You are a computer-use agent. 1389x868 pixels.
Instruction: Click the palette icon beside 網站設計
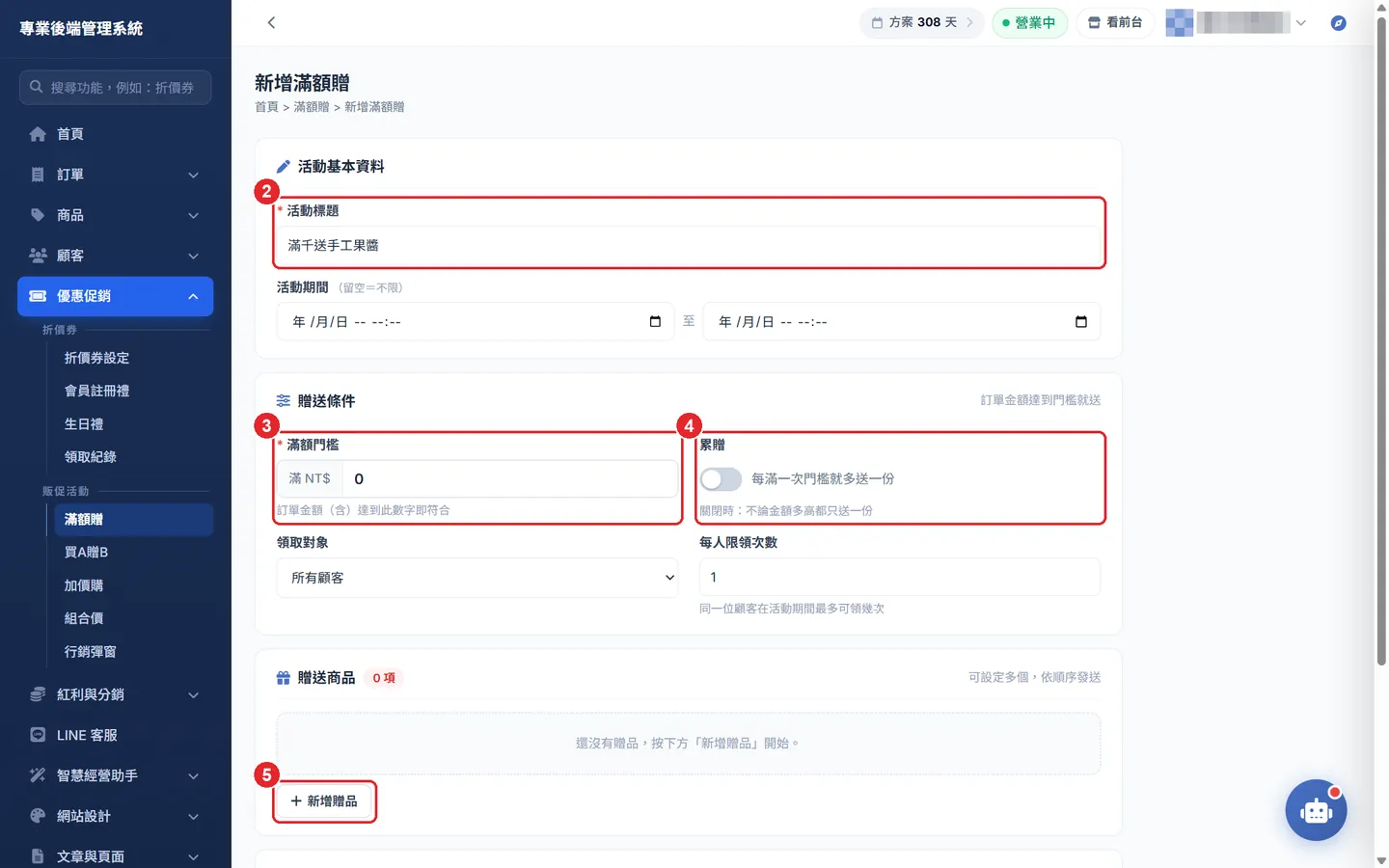click(38, 816)
